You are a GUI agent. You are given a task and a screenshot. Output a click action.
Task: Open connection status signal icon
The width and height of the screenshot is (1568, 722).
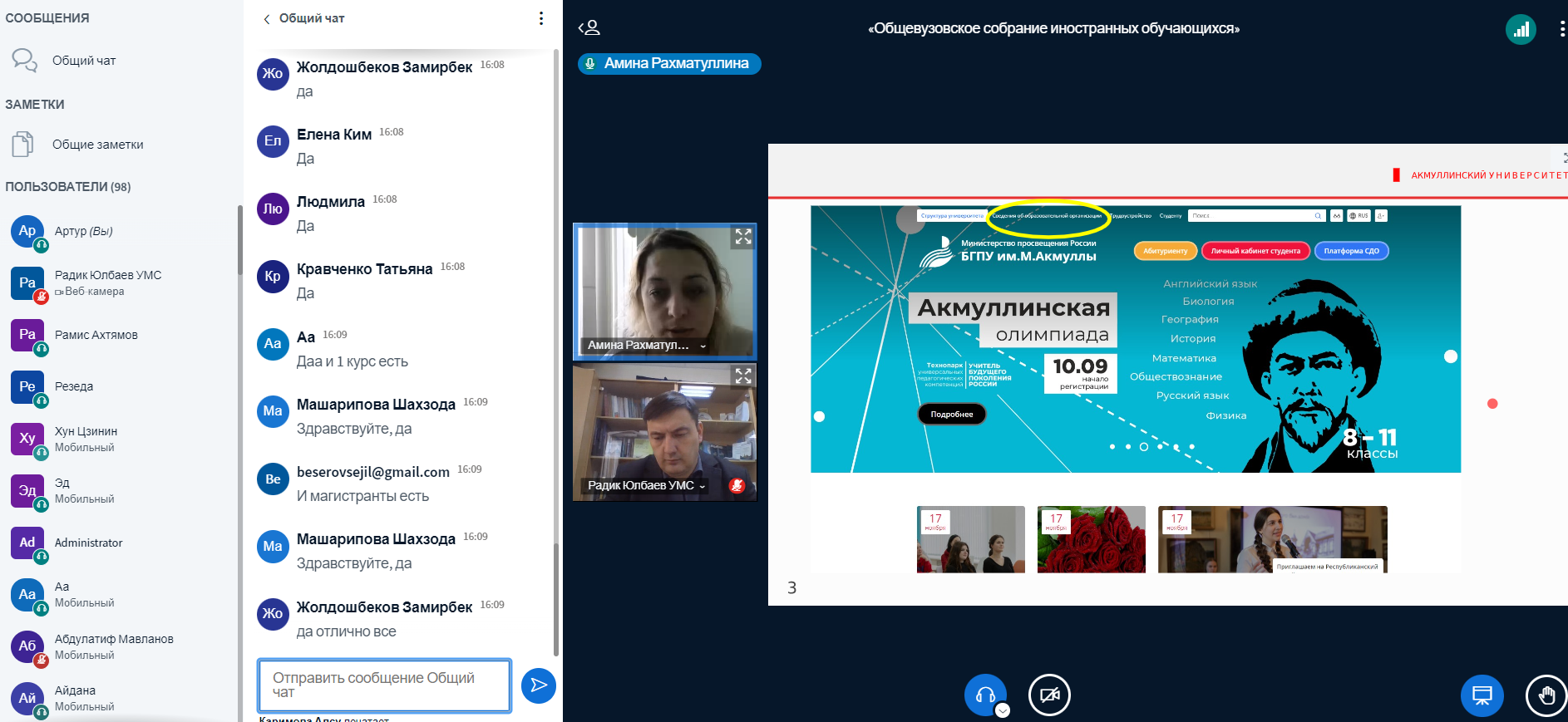pos(1521,30)
